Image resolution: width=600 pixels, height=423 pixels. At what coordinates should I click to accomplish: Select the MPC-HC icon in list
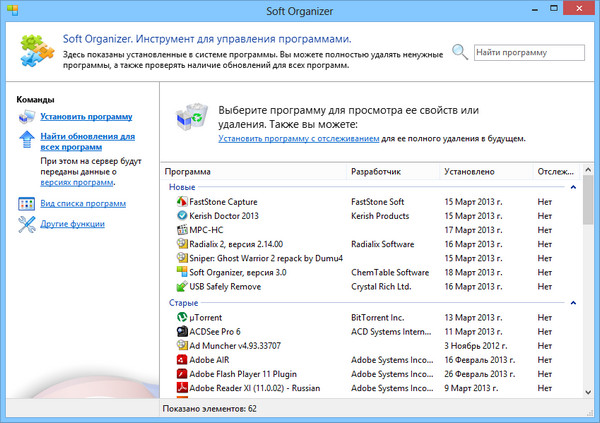181,229
